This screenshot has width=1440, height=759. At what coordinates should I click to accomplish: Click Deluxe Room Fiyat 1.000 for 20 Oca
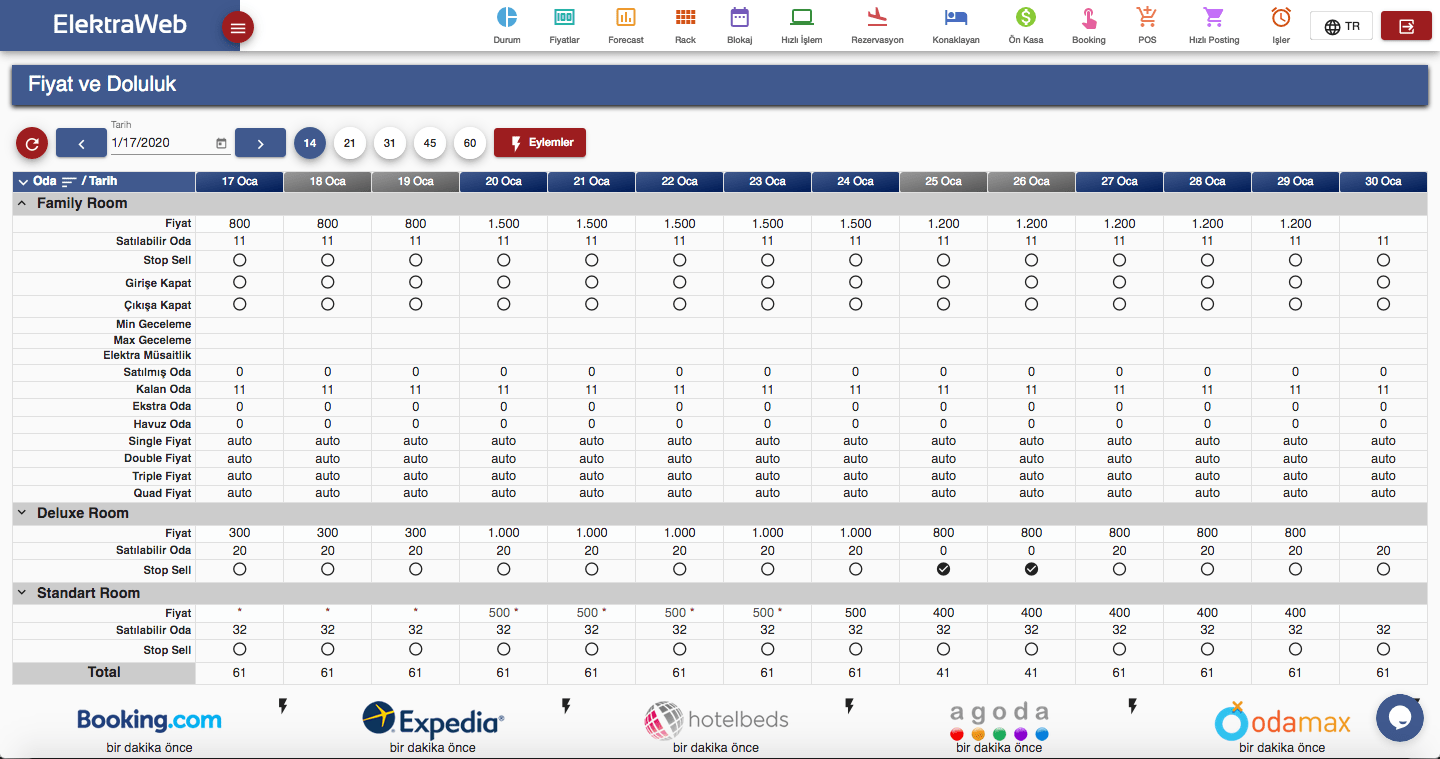point(503,533)
